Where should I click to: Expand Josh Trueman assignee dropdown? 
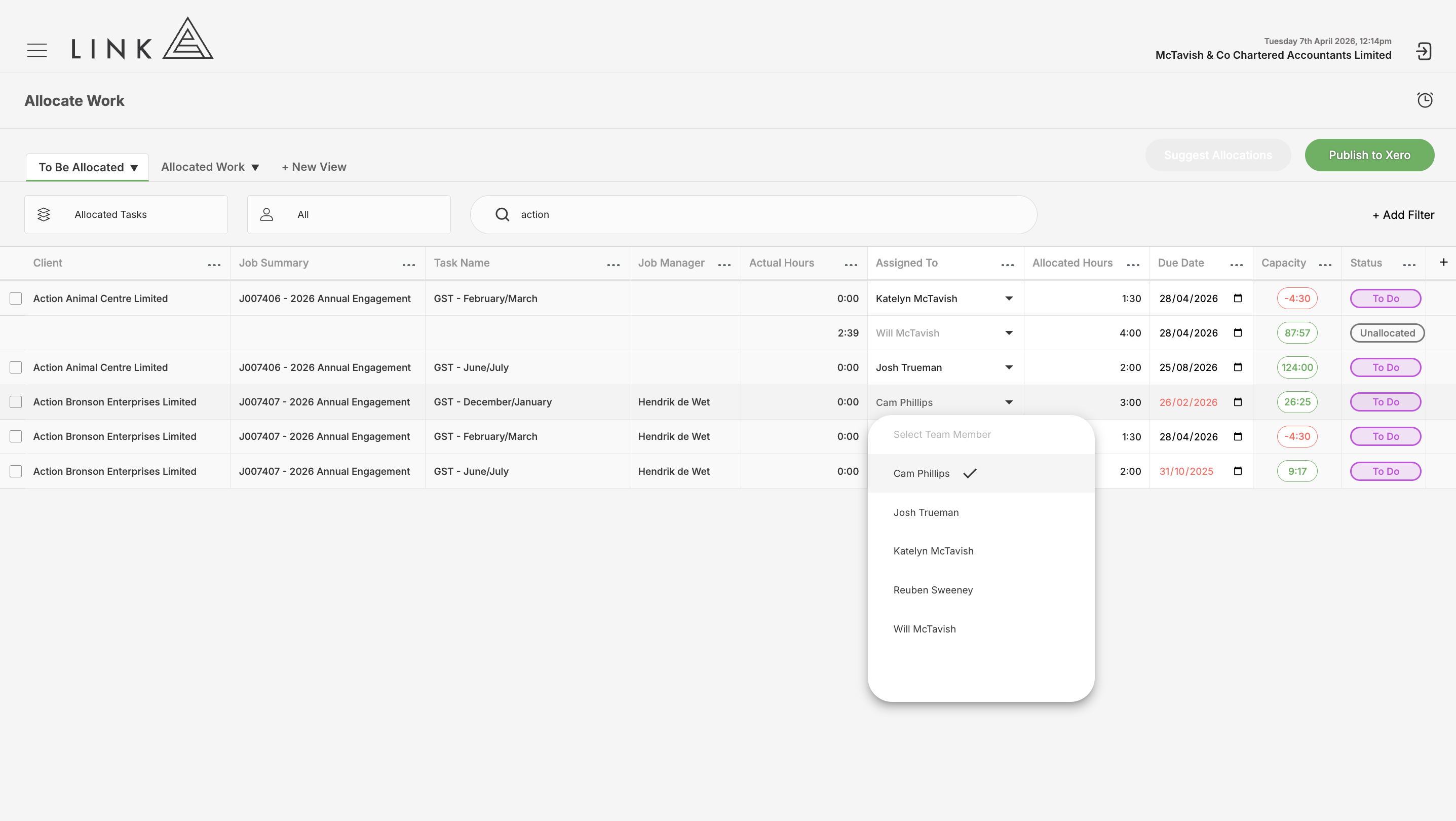[1008, 367]
